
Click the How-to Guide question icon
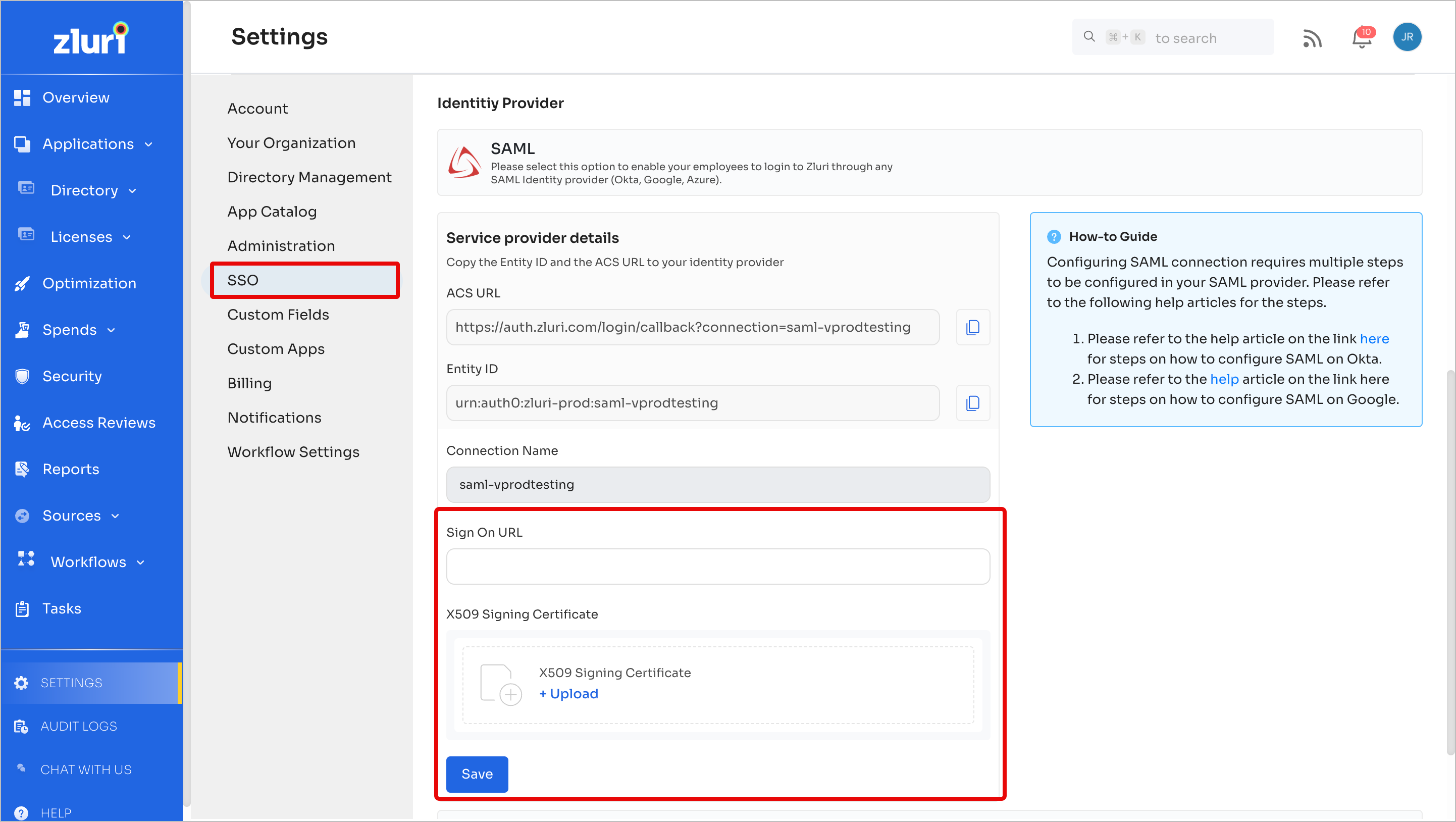tap(1054, 237)
